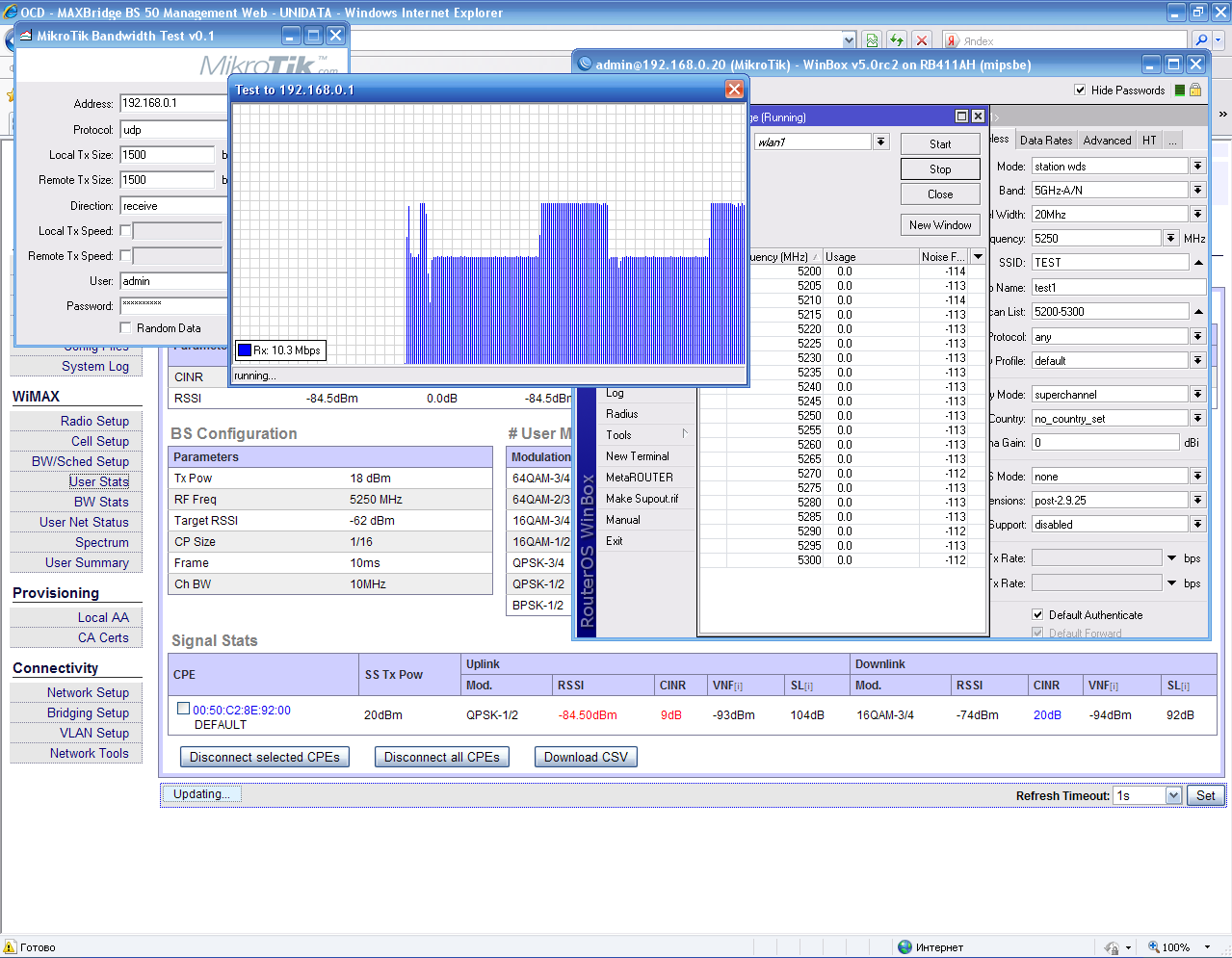Switch to the Data Rates tab

[1045, 140]
